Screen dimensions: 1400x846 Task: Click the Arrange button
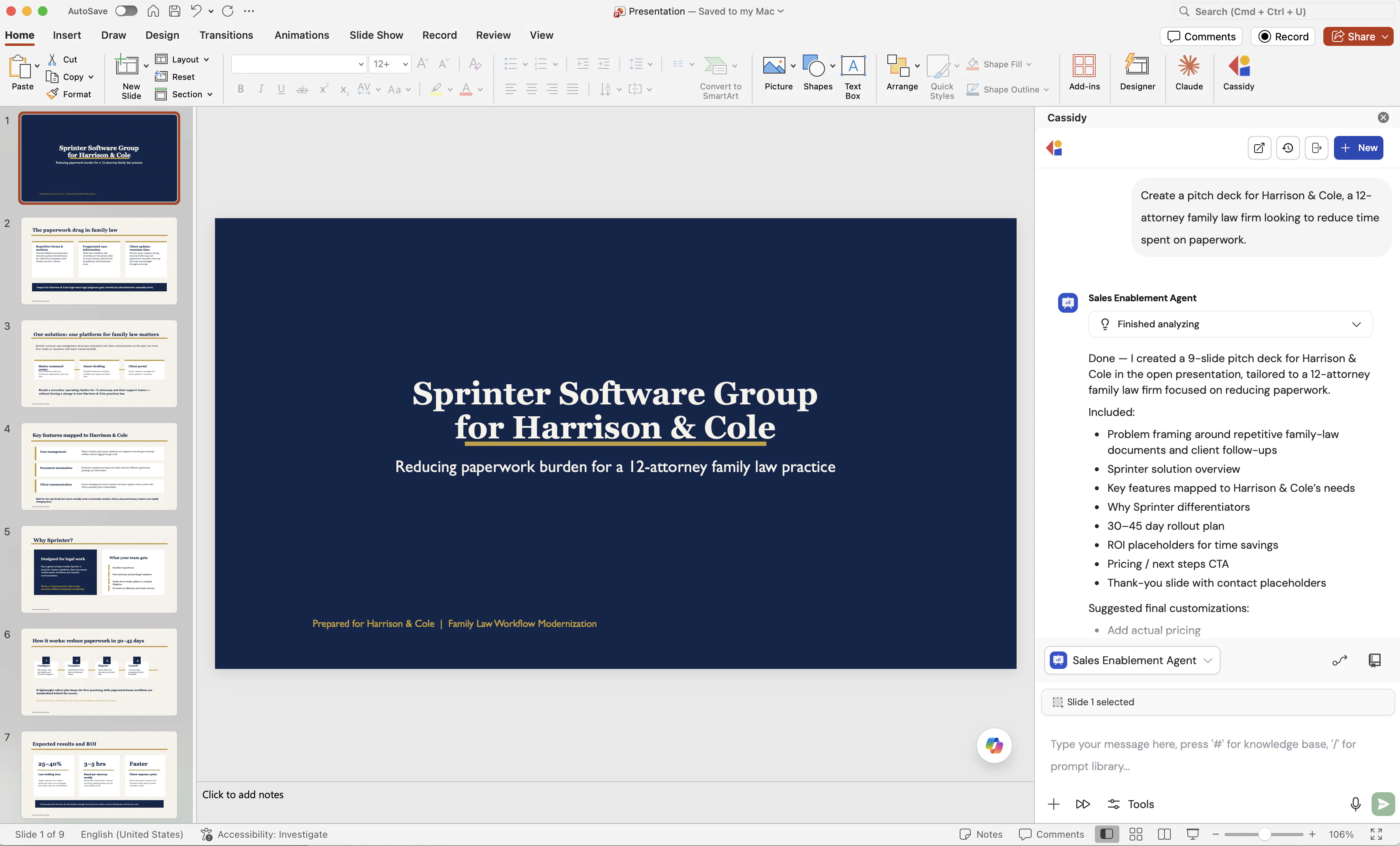click(901, 72)
